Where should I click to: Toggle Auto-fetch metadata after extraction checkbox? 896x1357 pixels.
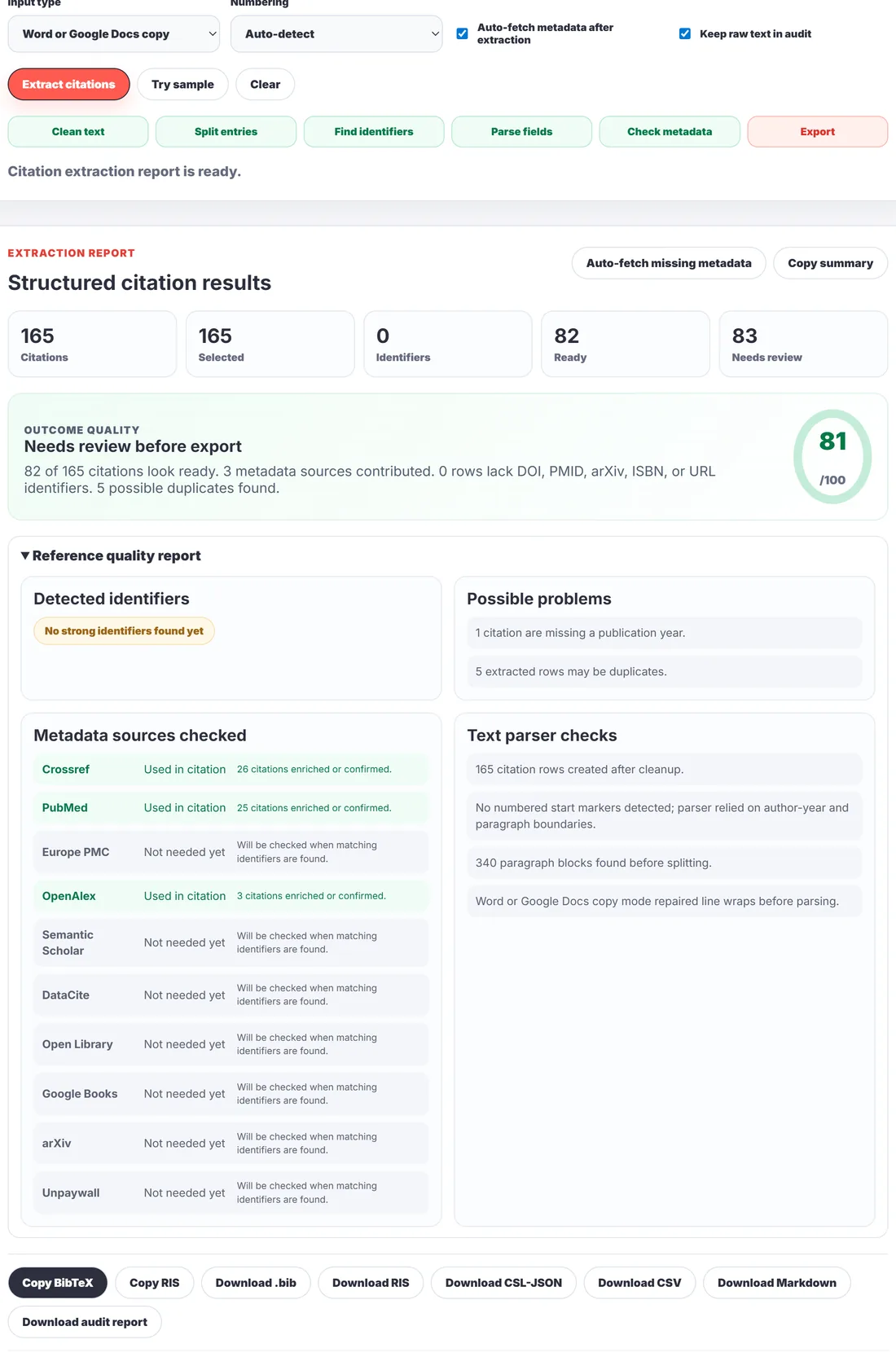462,33
